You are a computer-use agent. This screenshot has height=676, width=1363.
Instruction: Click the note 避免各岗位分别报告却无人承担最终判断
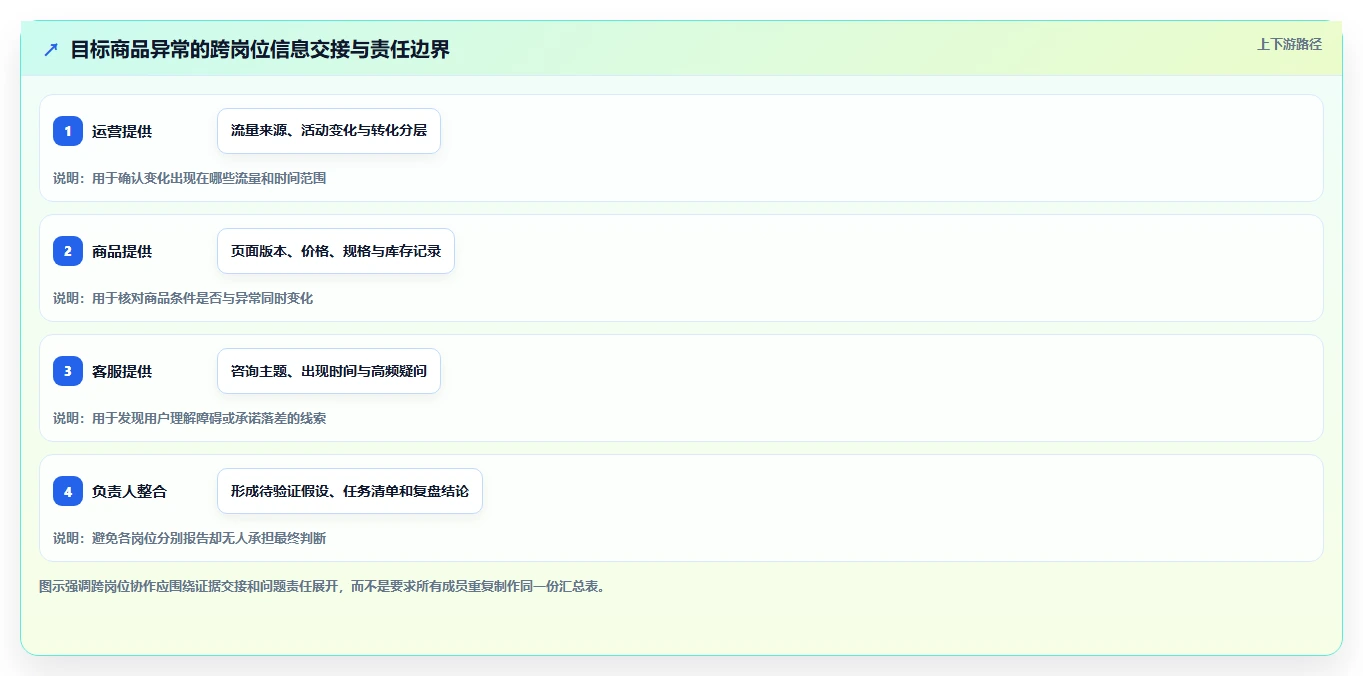209,538
